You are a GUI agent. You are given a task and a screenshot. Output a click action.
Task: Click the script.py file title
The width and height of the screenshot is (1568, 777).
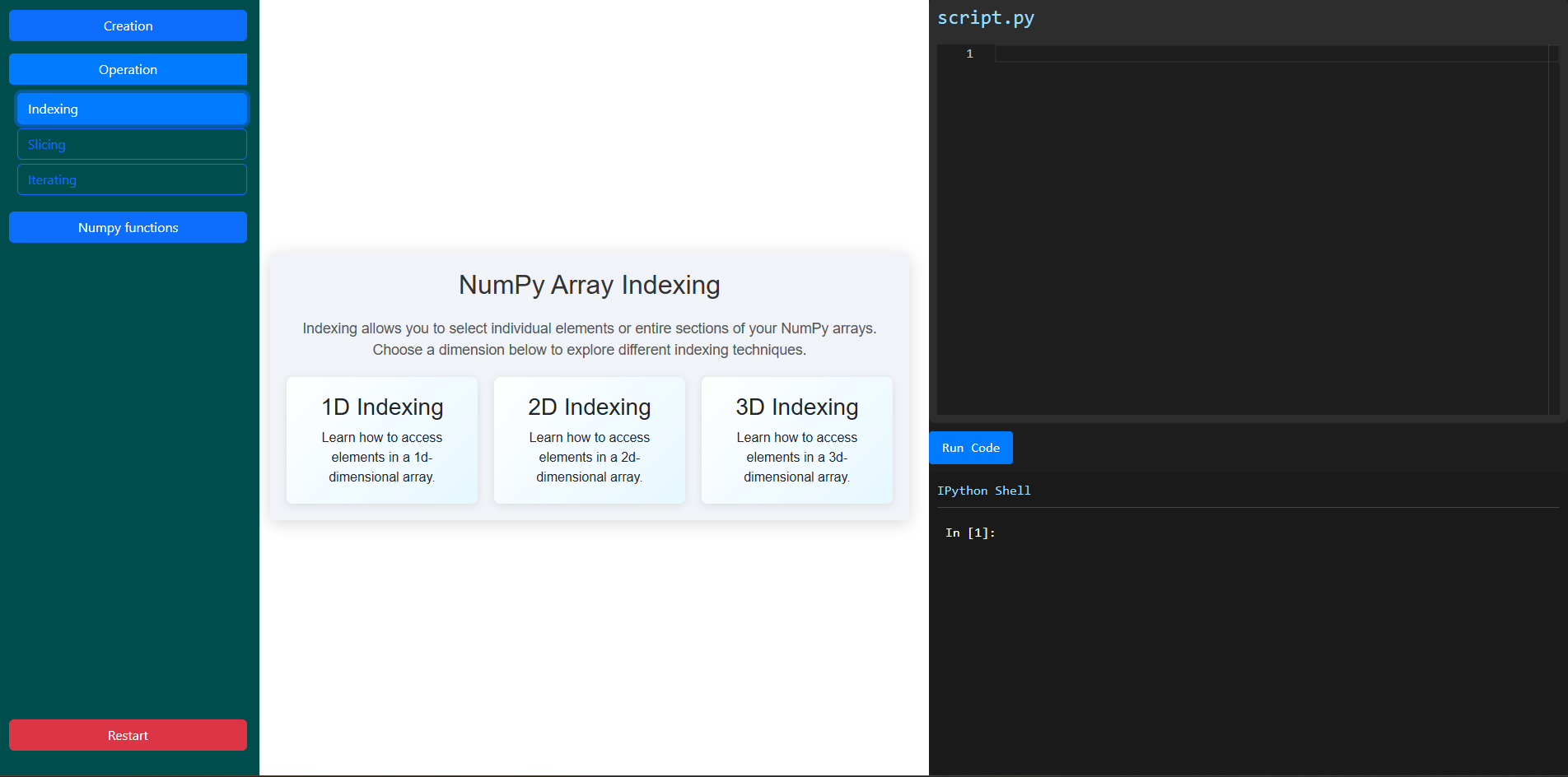986,18
